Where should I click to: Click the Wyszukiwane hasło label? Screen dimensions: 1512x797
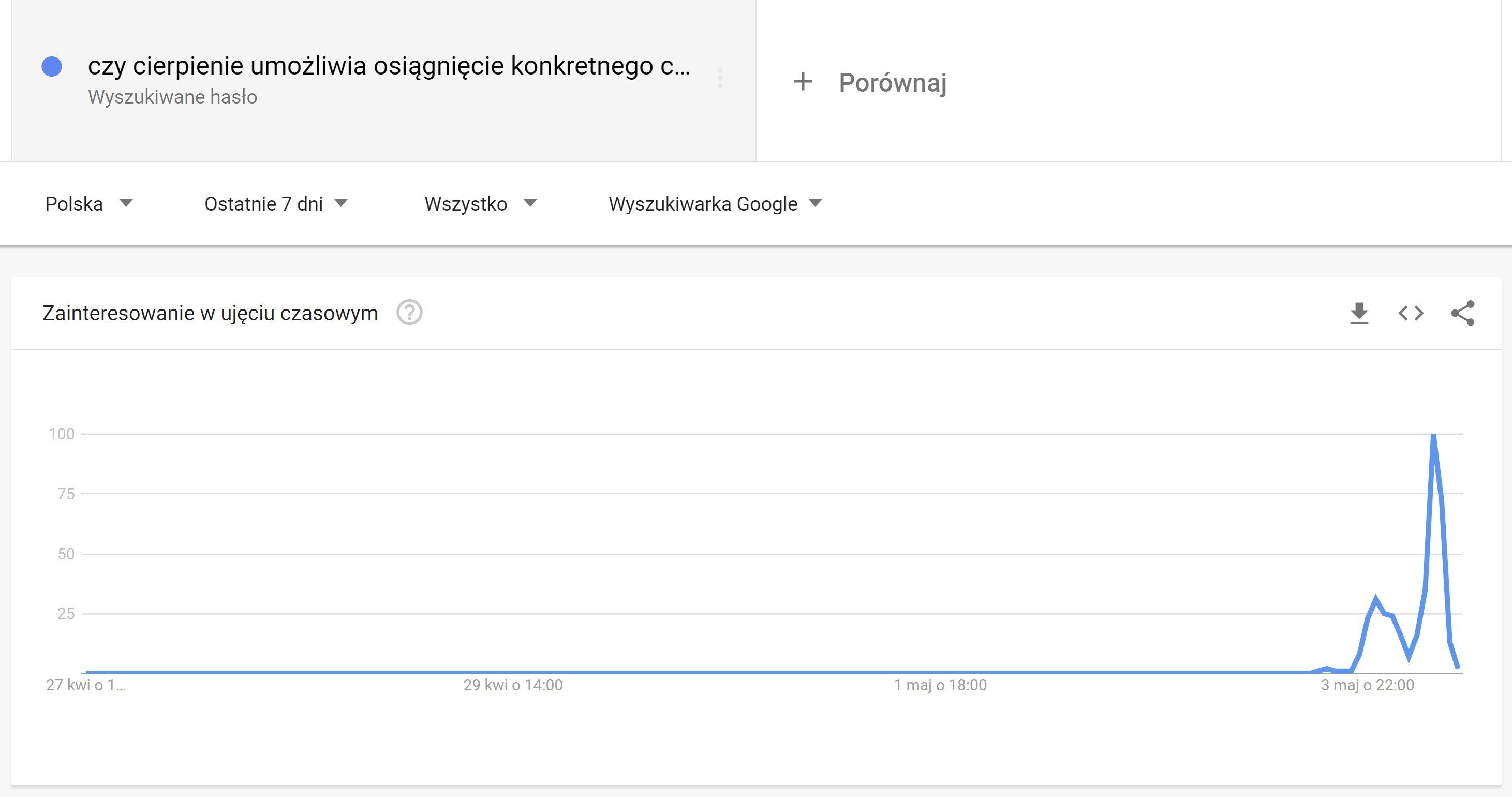(172, 97)
